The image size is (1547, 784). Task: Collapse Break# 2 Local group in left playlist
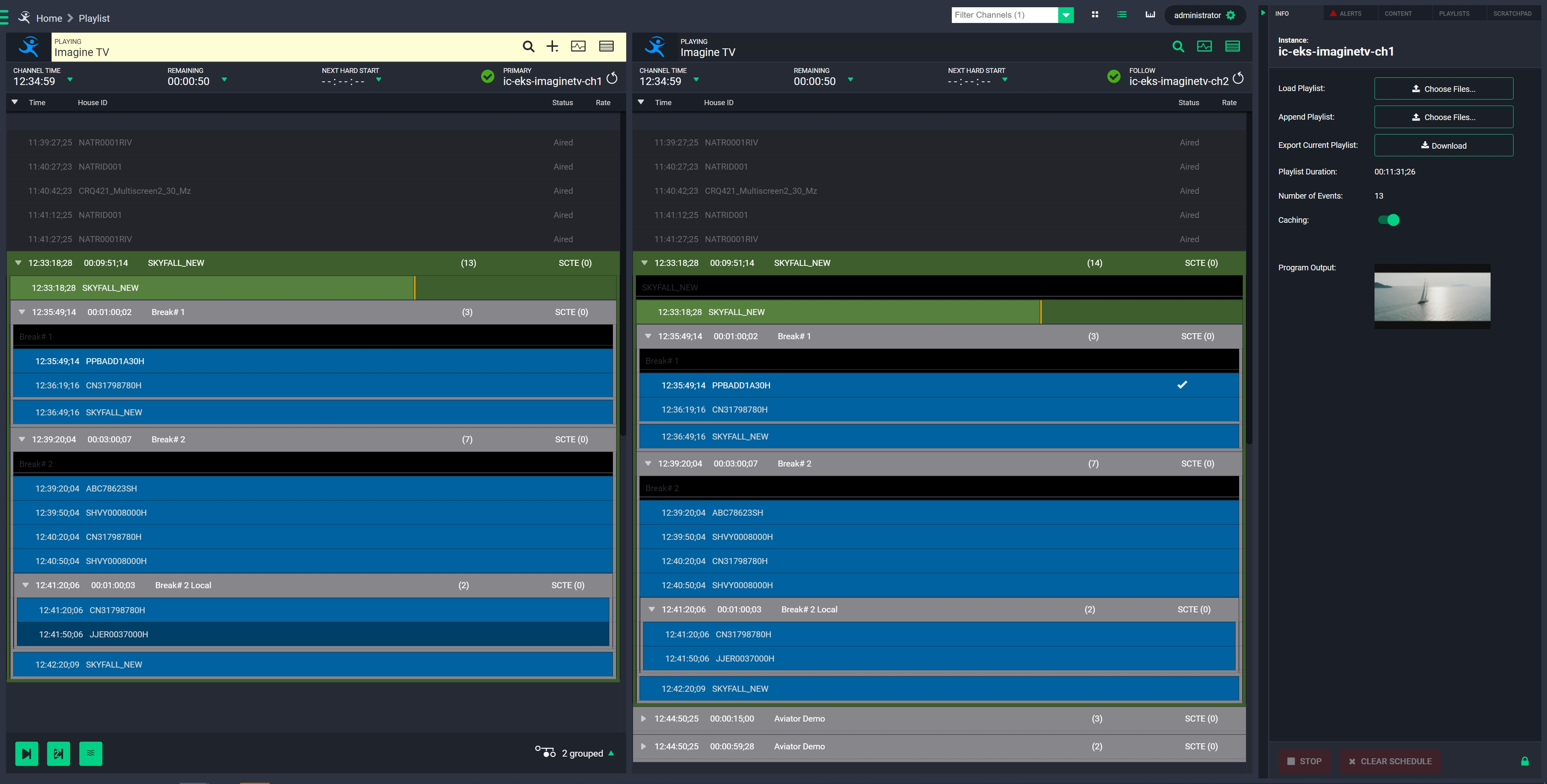pyautogui.click(x=26, y=585)
